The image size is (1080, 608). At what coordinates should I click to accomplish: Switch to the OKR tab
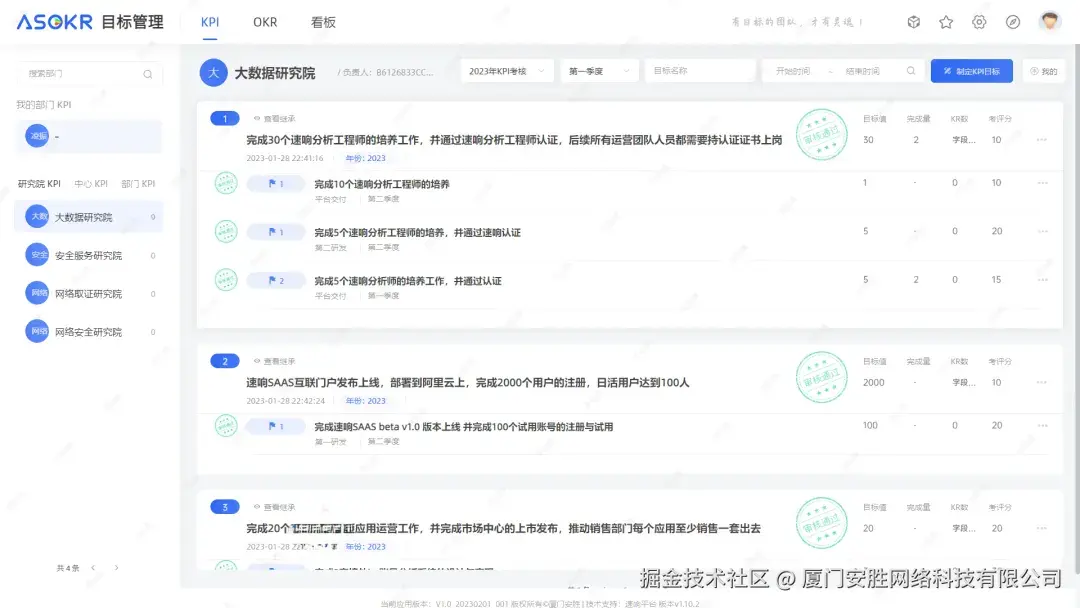[x=264, y=21]
